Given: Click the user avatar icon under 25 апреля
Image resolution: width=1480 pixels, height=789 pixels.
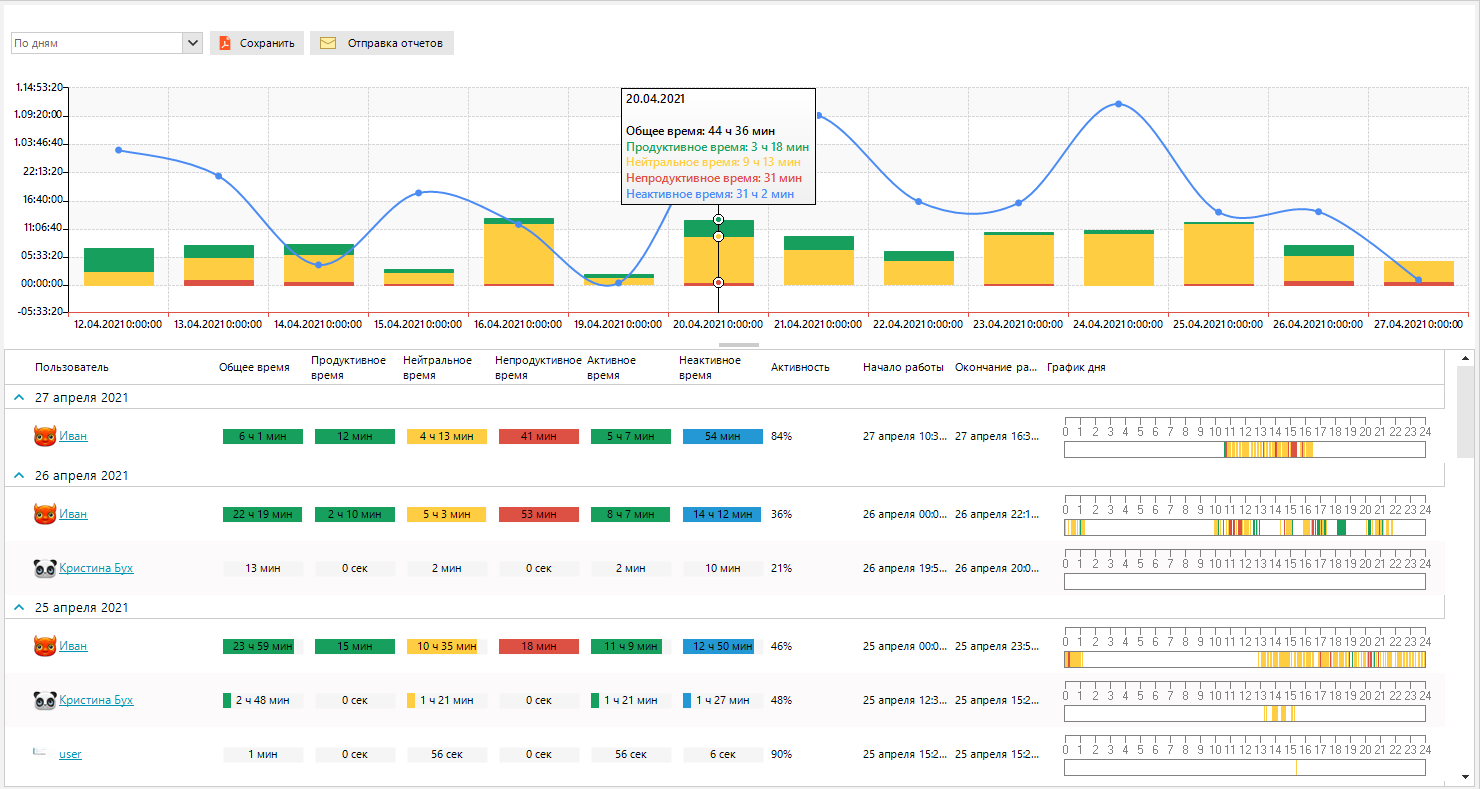Looking at the screenshot, I should (40, 752).
